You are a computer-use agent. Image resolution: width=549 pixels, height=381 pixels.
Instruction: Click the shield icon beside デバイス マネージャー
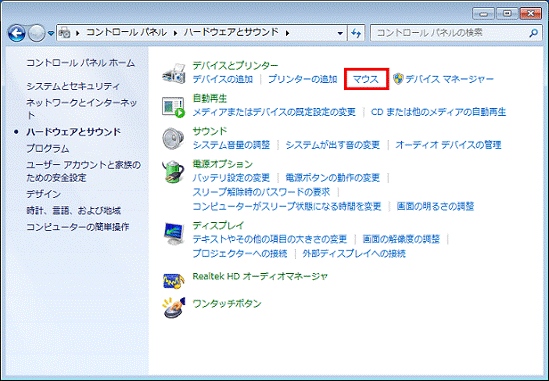(398, 79)
